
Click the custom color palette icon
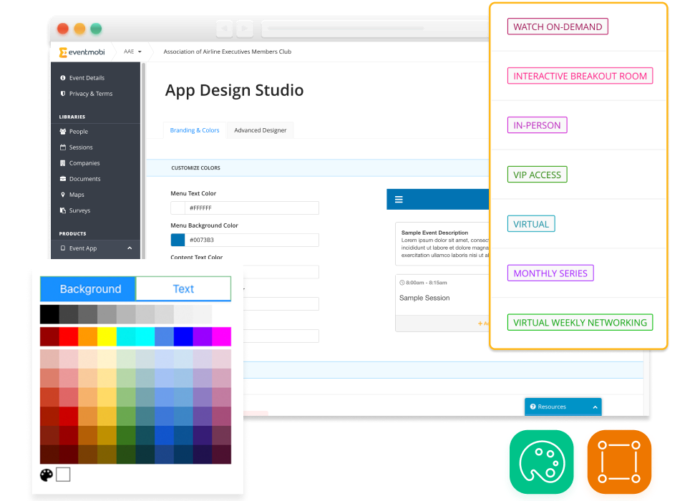(46, 475)
